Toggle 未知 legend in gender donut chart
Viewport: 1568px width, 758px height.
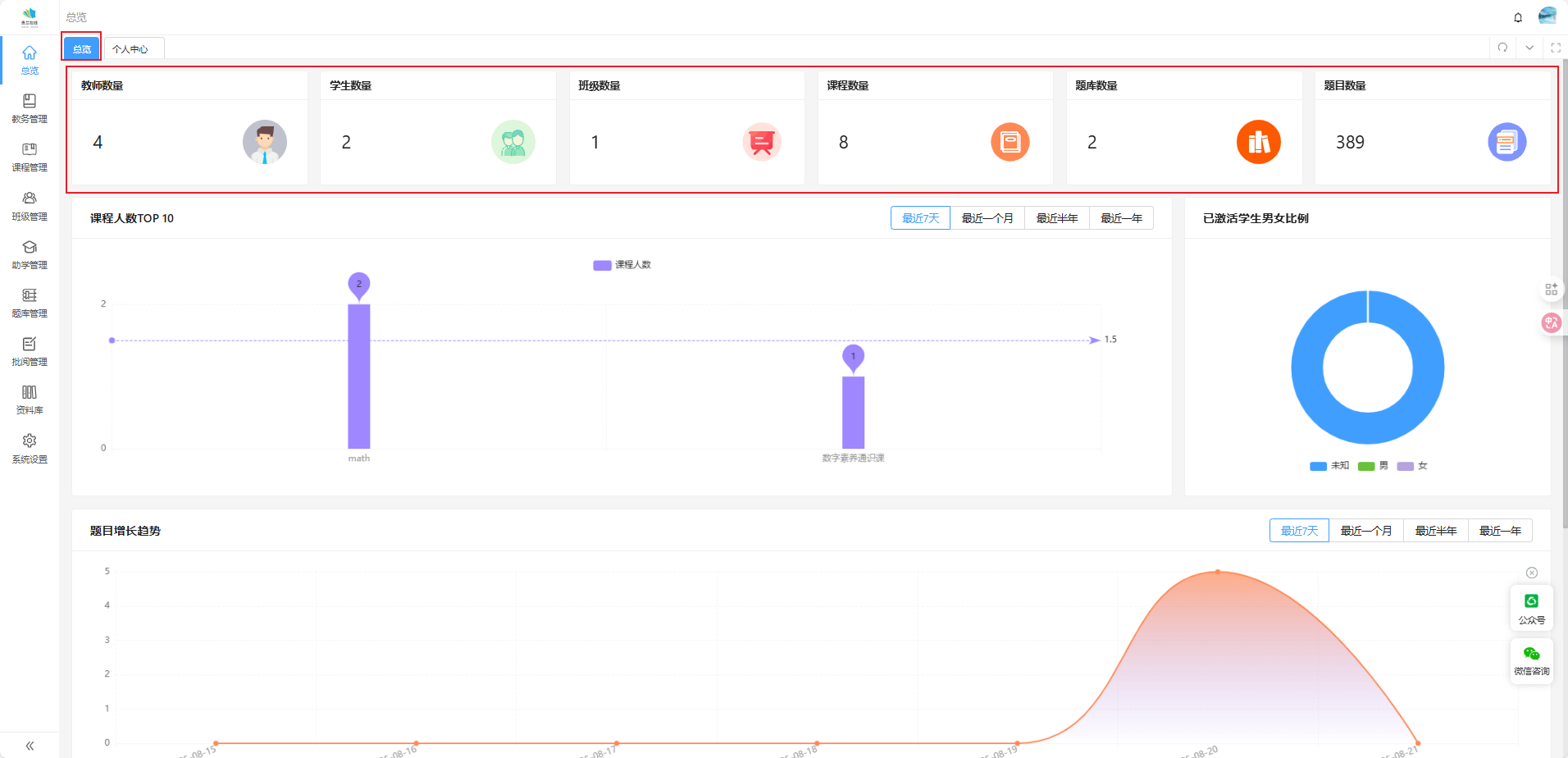pyautogui.click(x=1329, y=466)
